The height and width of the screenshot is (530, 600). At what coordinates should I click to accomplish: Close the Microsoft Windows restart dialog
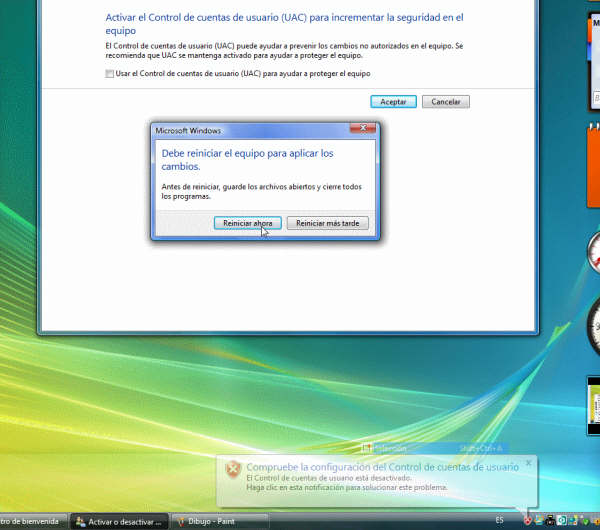point(363,128)
